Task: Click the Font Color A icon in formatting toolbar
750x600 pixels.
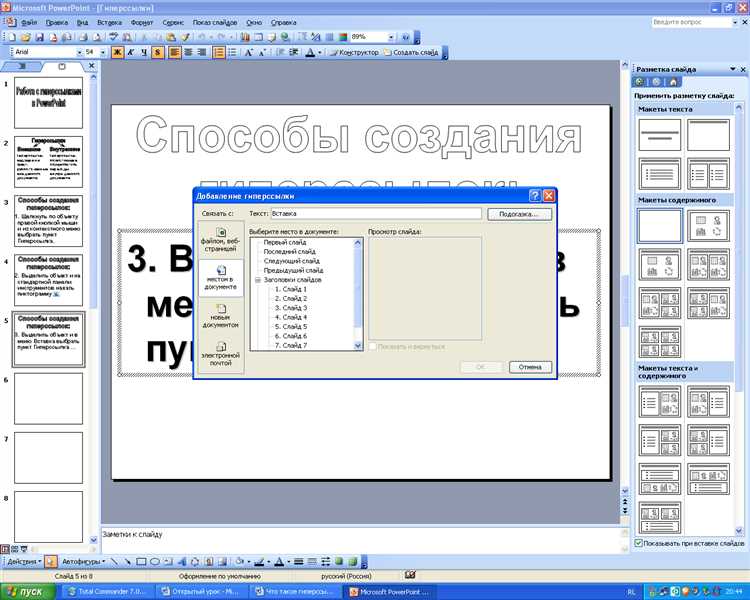Action: (309, 52)
